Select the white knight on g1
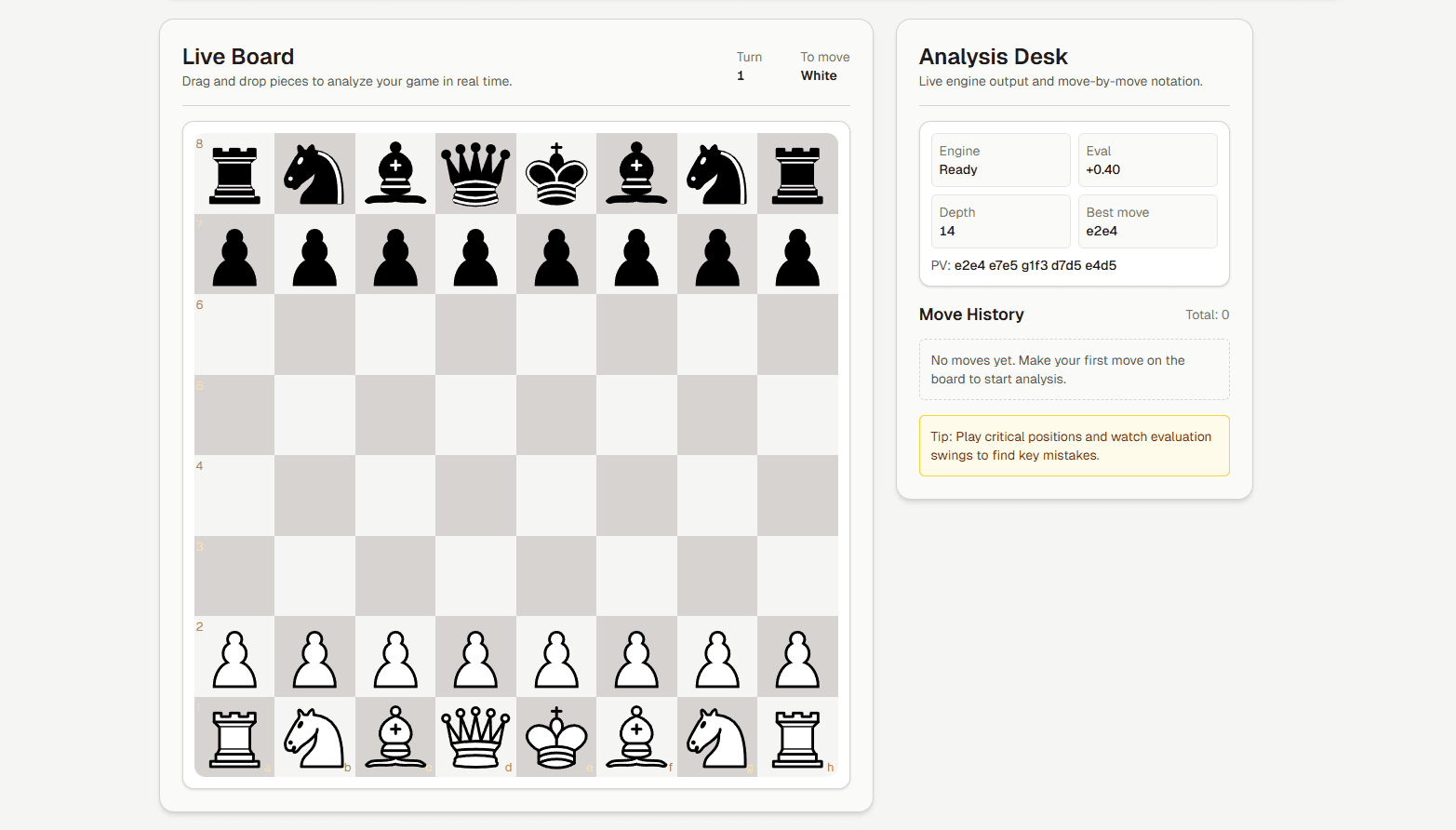1456x830 pixels. (x=717, y=738)
